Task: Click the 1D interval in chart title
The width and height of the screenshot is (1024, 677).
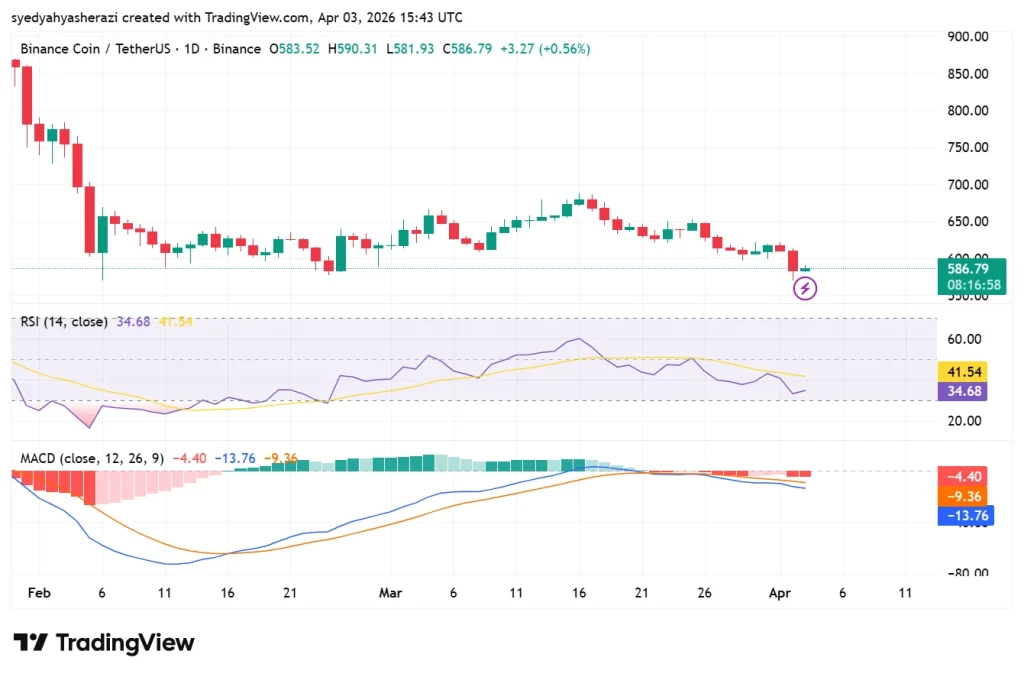Action: [x=191, y=49]
